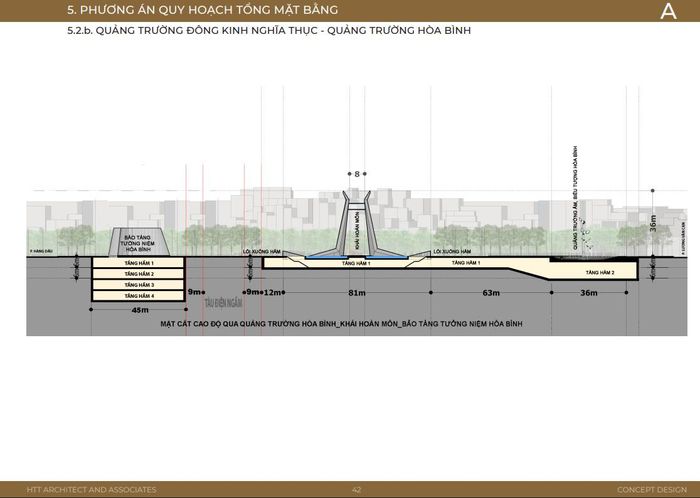Select the '12m' dimension text
Image resolution: width=700 pixels, height=498 pixels.
[272, 293]
